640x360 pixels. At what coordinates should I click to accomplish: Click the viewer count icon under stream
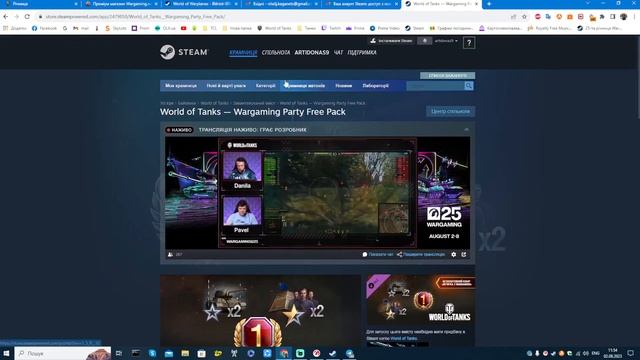pos(170,254)
